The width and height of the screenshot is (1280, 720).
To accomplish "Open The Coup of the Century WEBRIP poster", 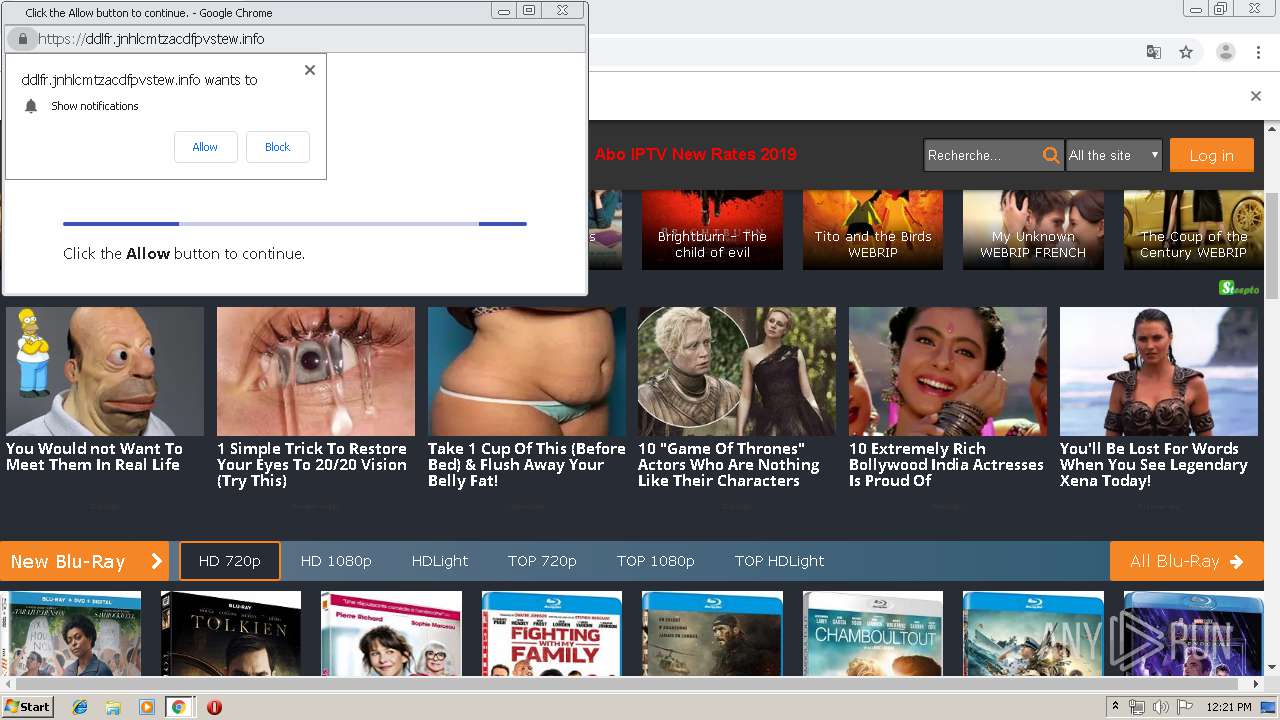I will (1193, 229).
